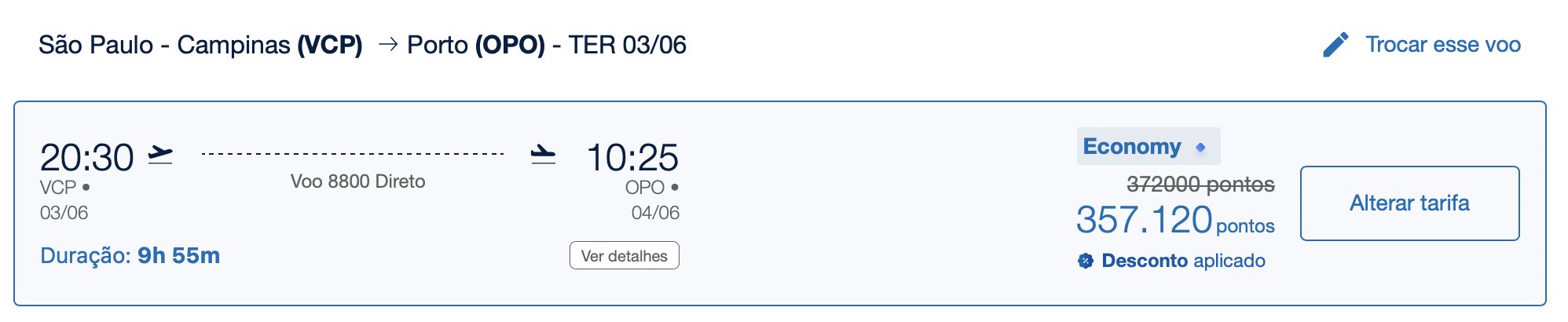Click the struck-through 372000 pontos price

(x=1200, y=185)
